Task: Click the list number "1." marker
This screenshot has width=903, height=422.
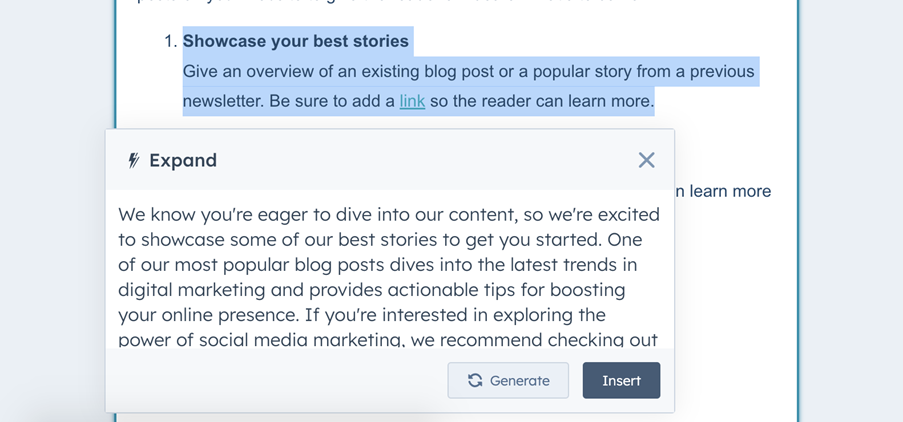Action: point(170,41)
